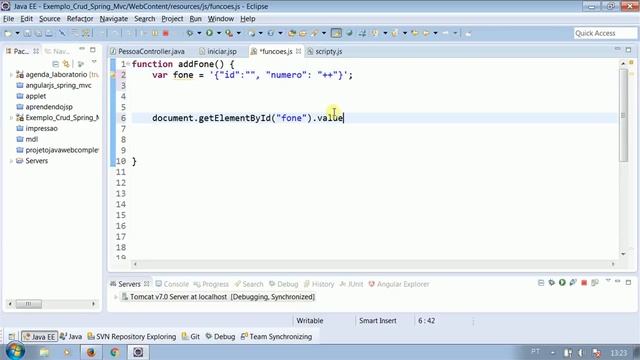Switch to the JUnit view tab

[x=351, y=284]
